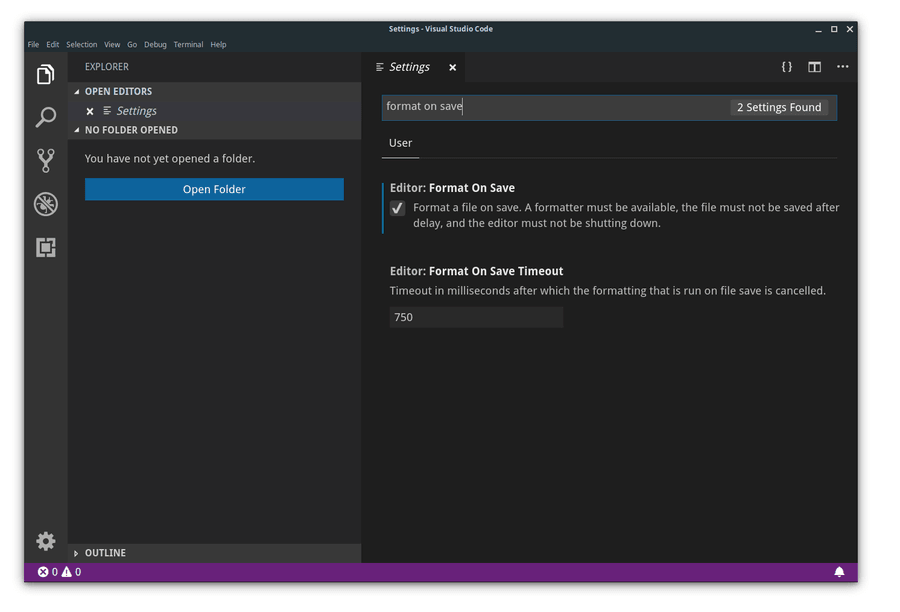Click the Manage gear at bottom left
Viewport: 900px width, 612px height.
coord(45,541)
